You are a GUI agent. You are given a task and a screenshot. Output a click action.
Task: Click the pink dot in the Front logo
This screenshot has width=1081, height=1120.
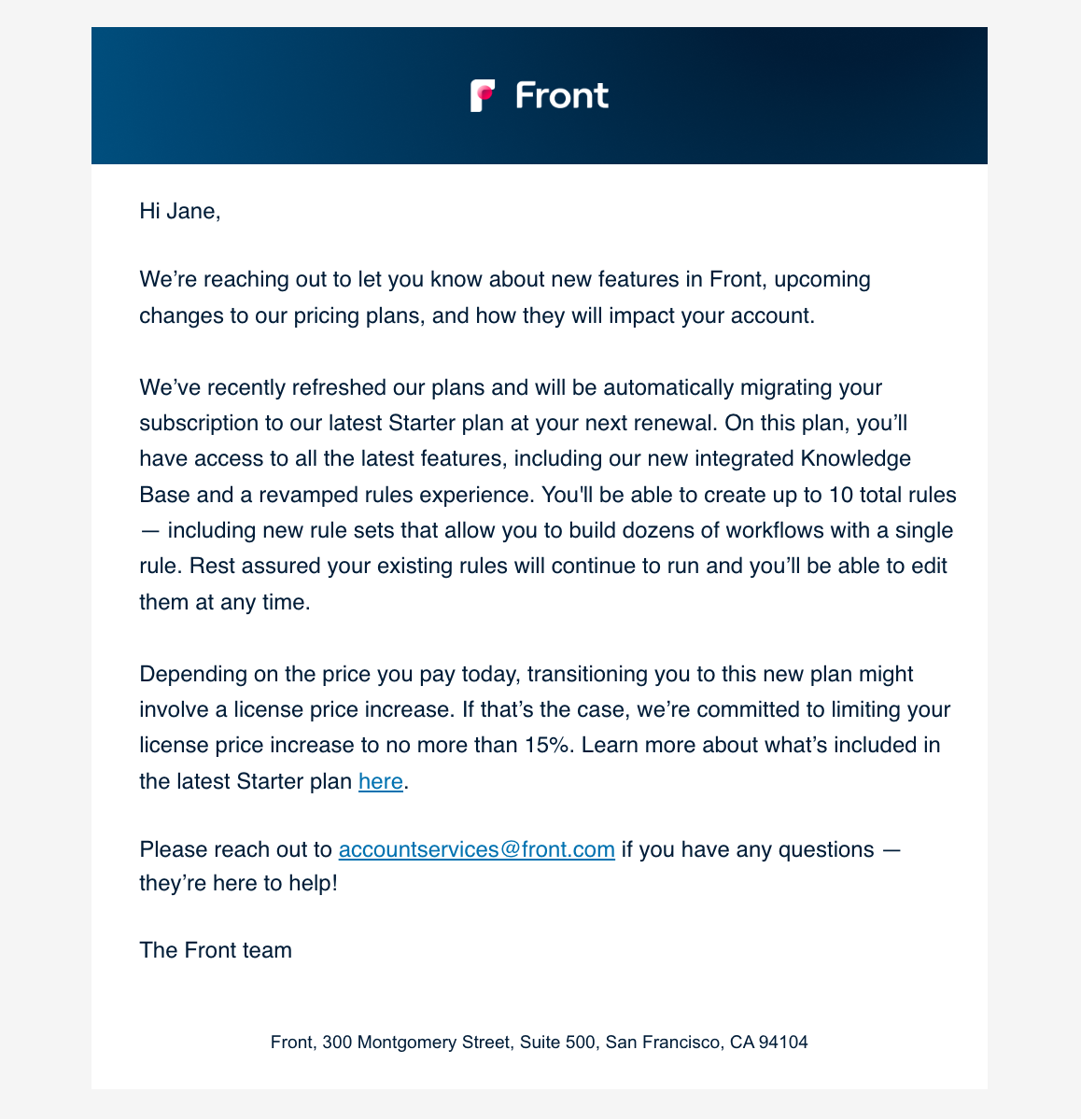486,91
